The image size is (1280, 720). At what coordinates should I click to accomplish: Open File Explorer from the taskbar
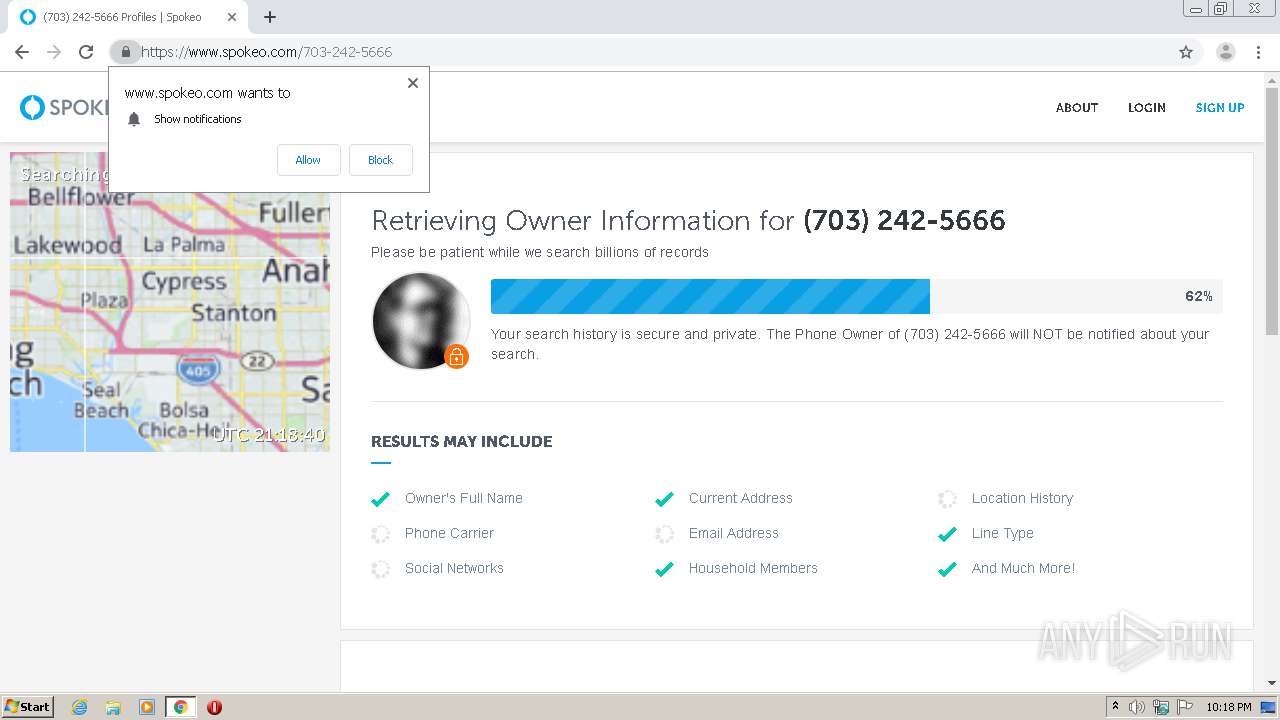(113, 707)
